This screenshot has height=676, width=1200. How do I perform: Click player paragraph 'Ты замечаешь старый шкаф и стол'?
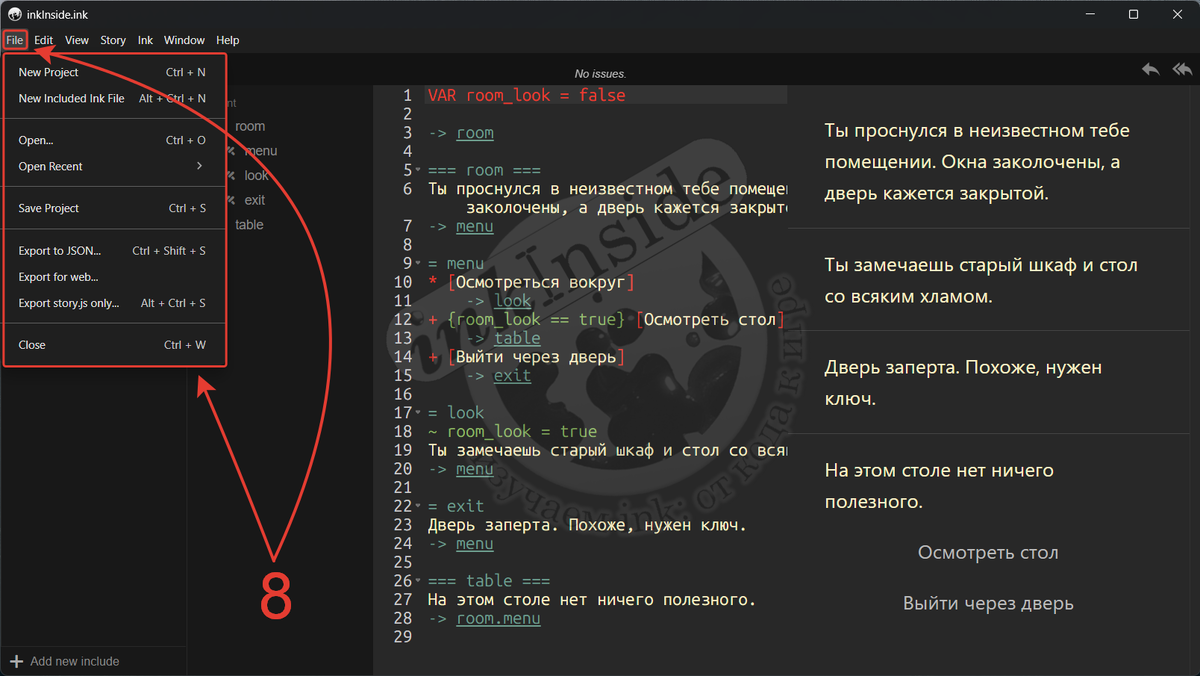(x=981, y=281)
